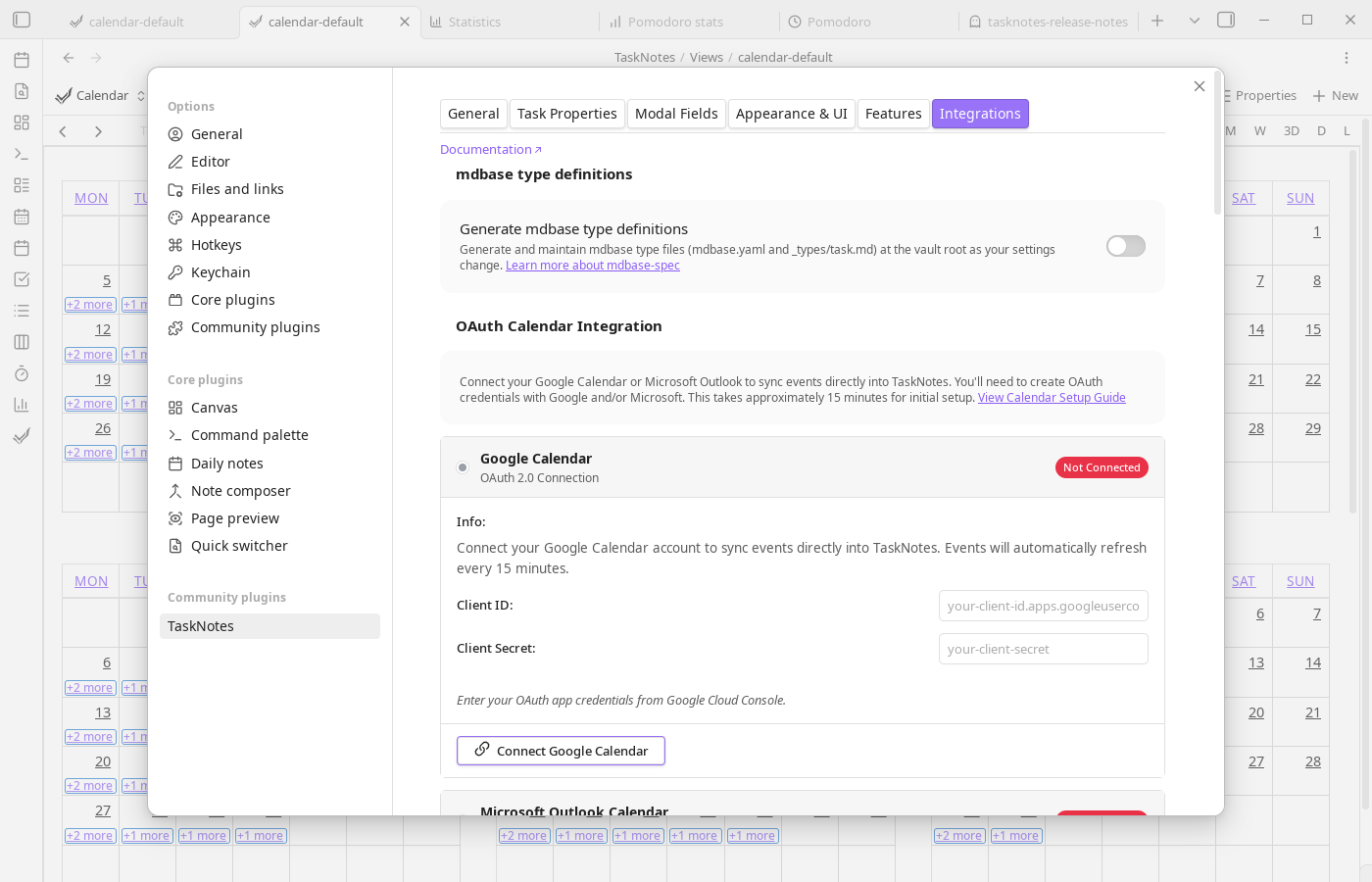Open the Pomodoro timer from the sidebar
The width and height of the screenshot is (1372, 882).
tap(21, 373)
